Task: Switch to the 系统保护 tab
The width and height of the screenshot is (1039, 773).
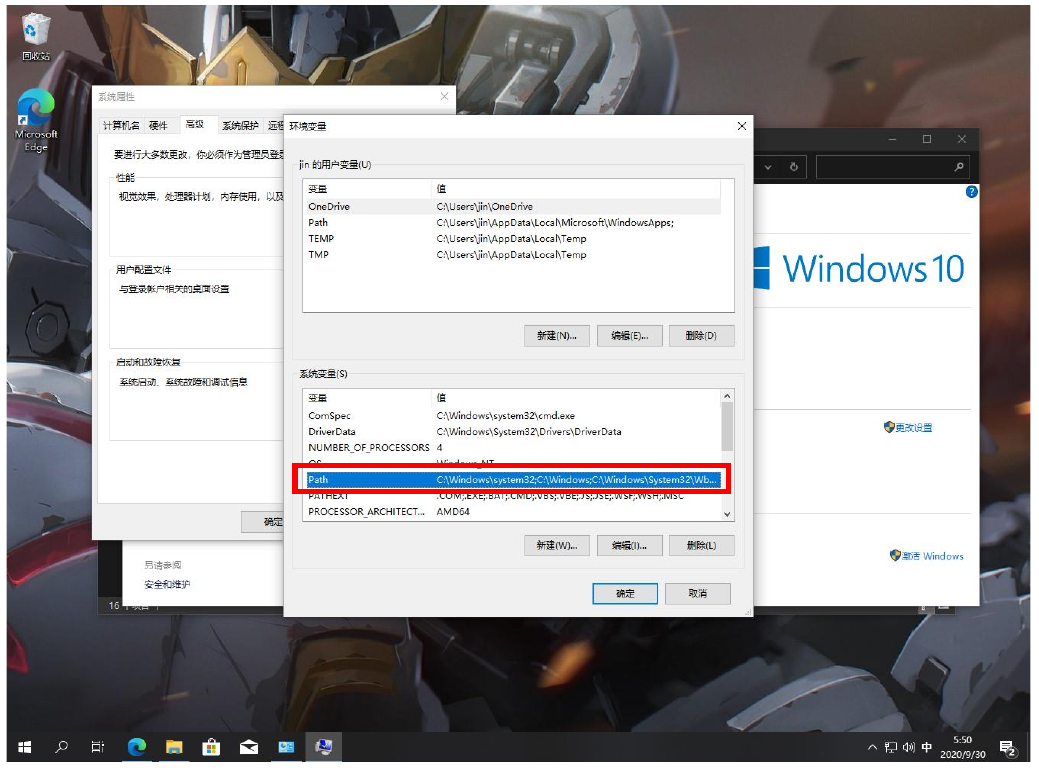Action: point(240,126)
